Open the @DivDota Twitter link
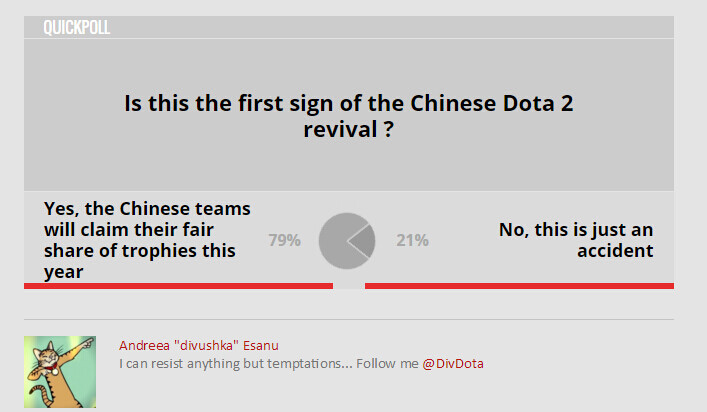707x412 pixels. point(453,363)
